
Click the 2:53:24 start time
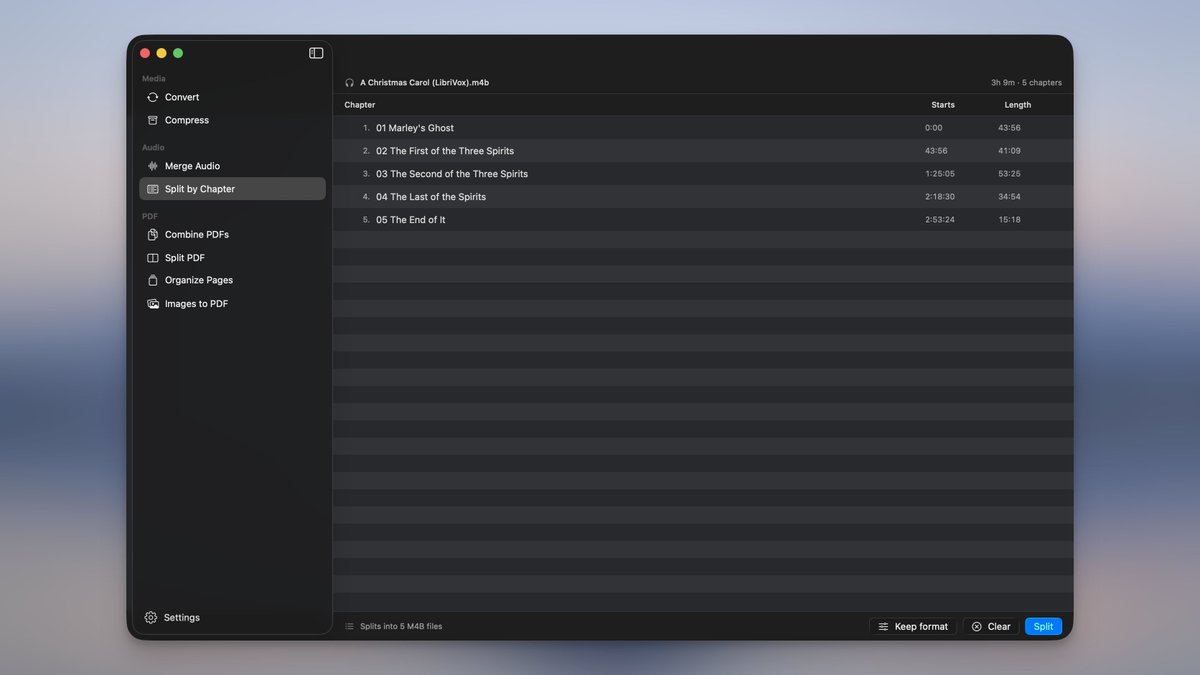coord(940,220)
